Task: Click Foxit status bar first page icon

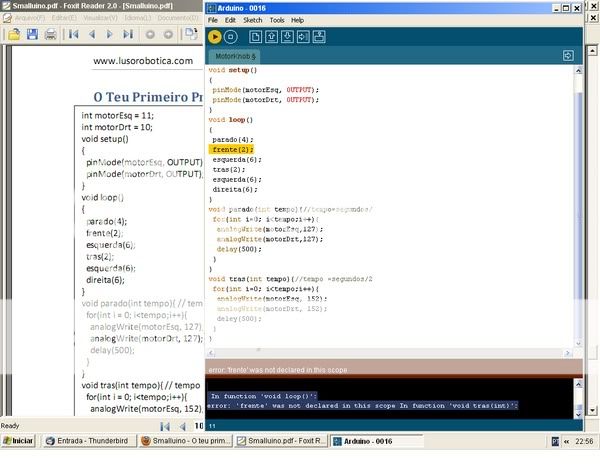Action: tap(165, 426)
